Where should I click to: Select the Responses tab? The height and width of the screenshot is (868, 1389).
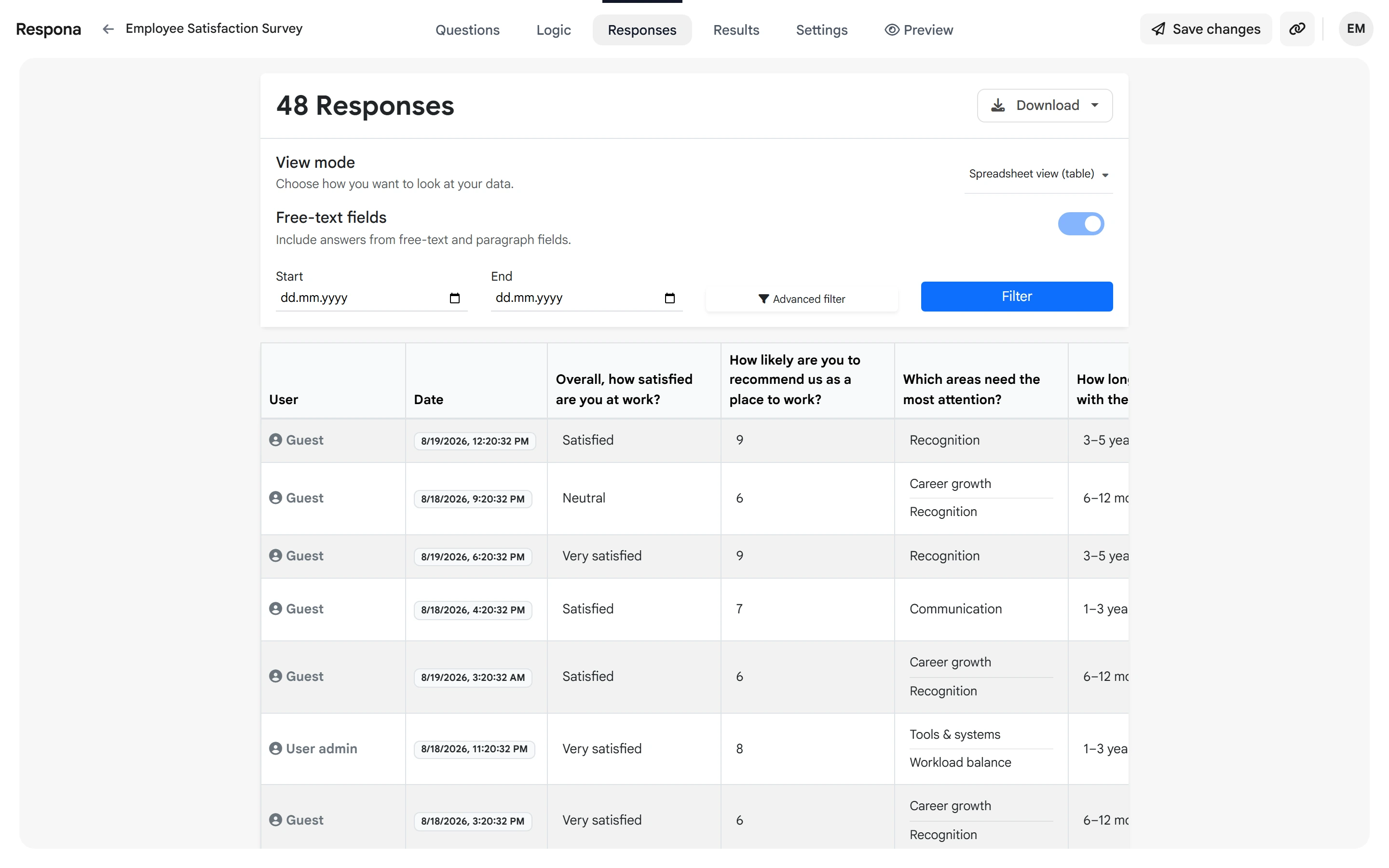(x=642, y=30)
